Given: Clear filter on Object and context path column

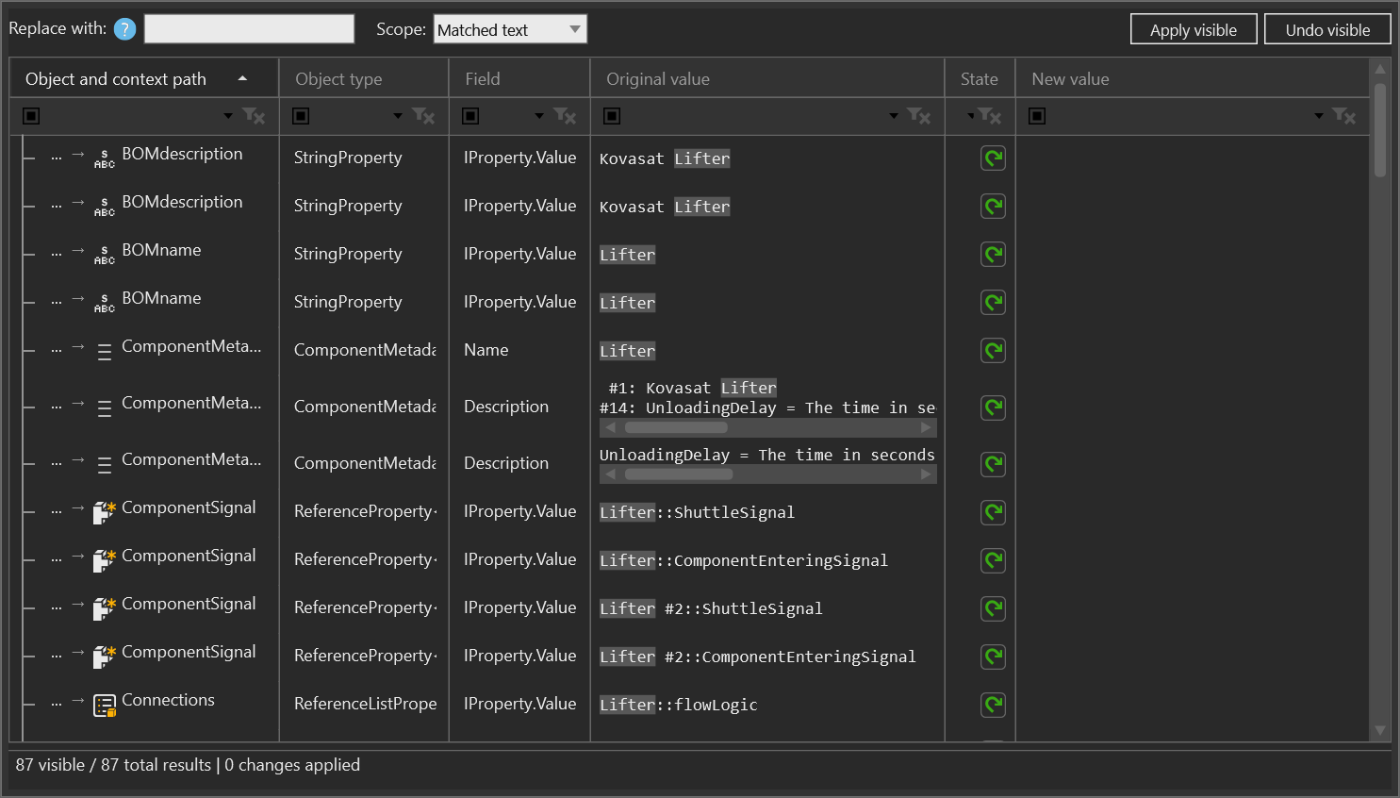Looking at the screenshot, I should click(x=256, y=116).
